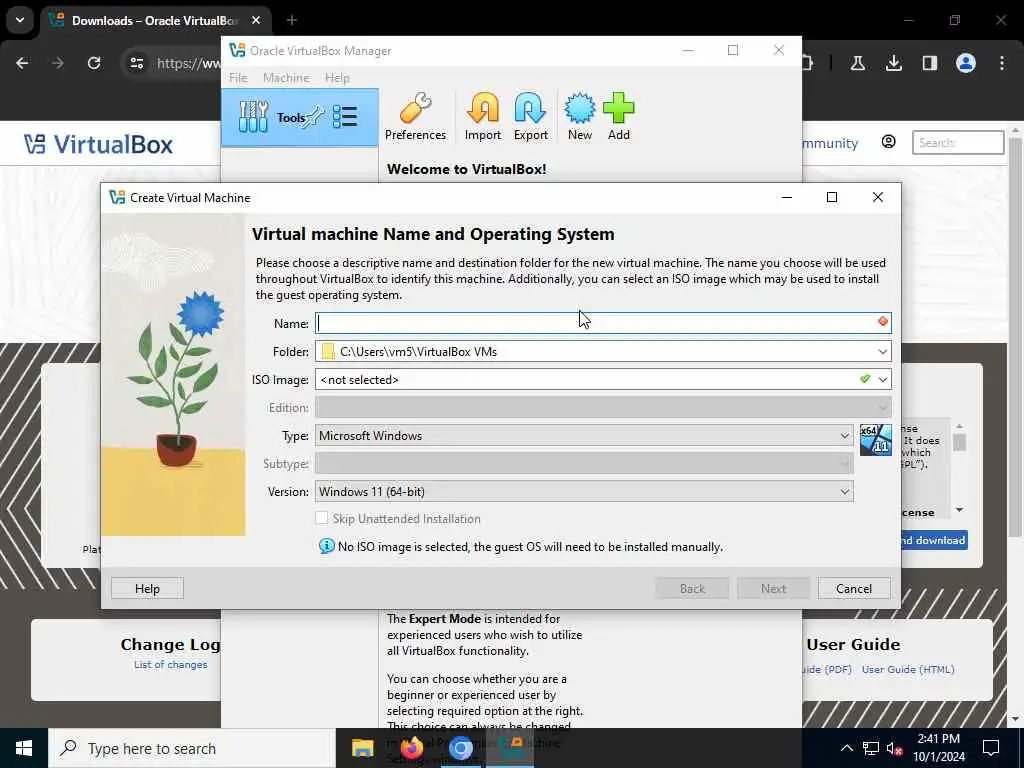Expand the Folder dropdown
Viewport: 1024px width, 768px height.
click(882, 351)
